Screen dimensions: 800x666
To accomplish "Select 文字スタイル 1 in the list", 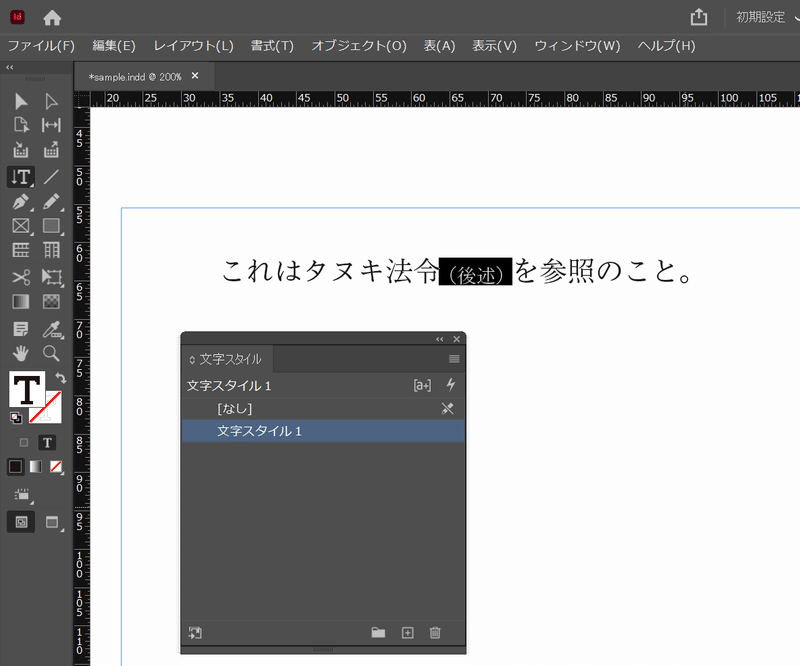I will click(323, 431).
